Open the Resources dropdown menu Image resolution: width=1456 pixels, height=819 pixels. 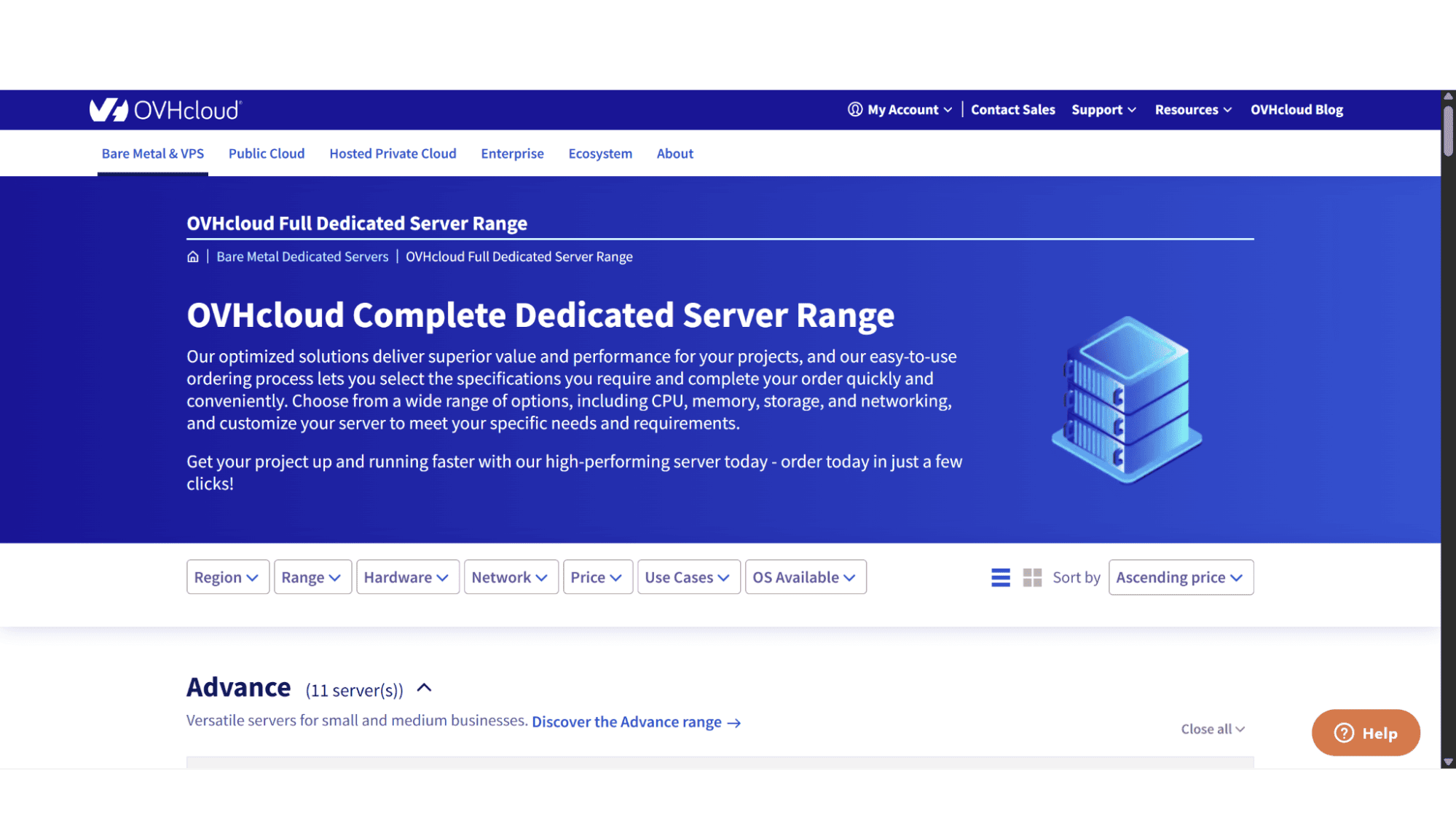point(1193,109)
